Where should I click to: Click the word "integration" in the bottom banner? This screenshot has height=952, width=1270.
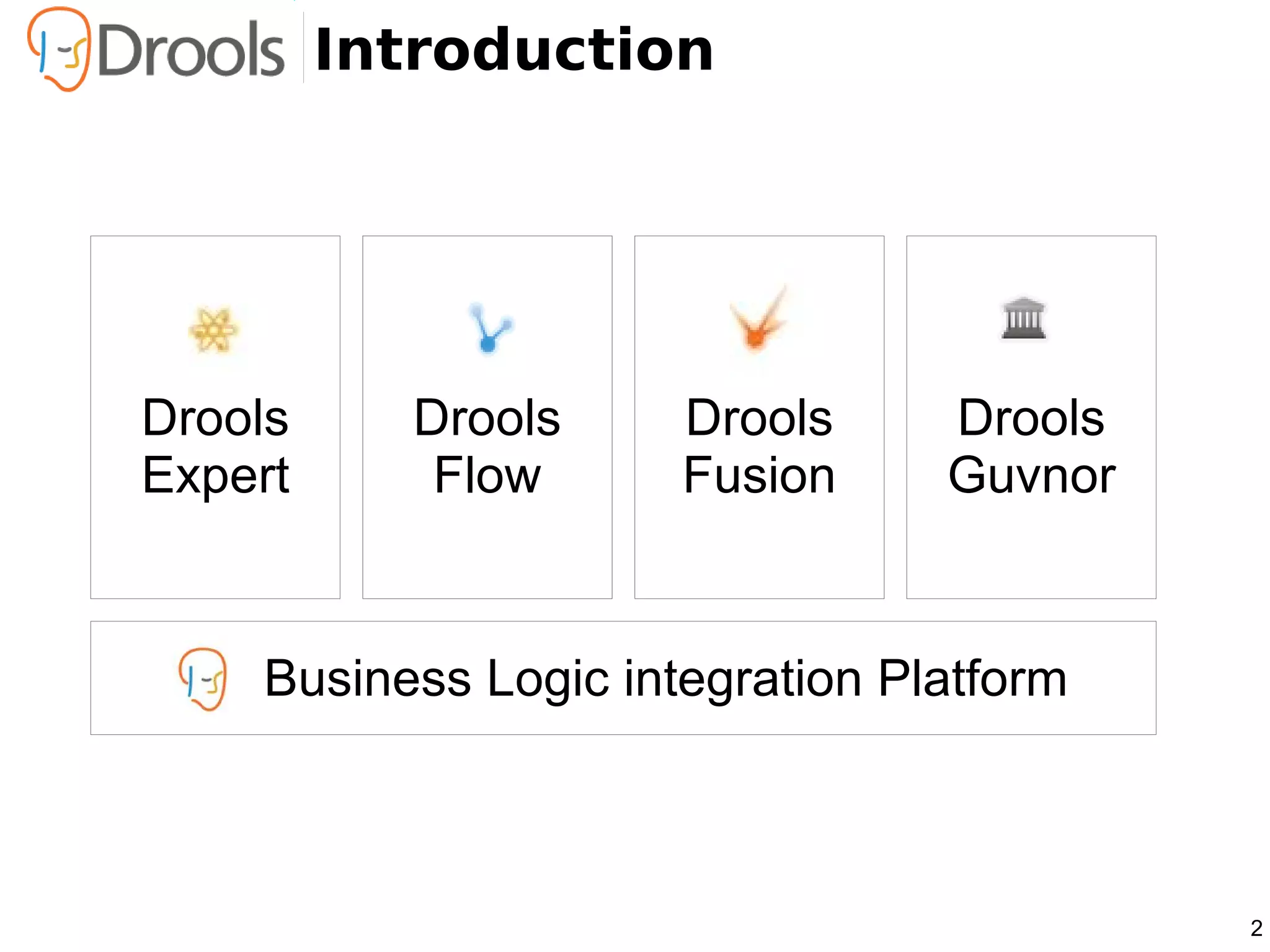742,680
